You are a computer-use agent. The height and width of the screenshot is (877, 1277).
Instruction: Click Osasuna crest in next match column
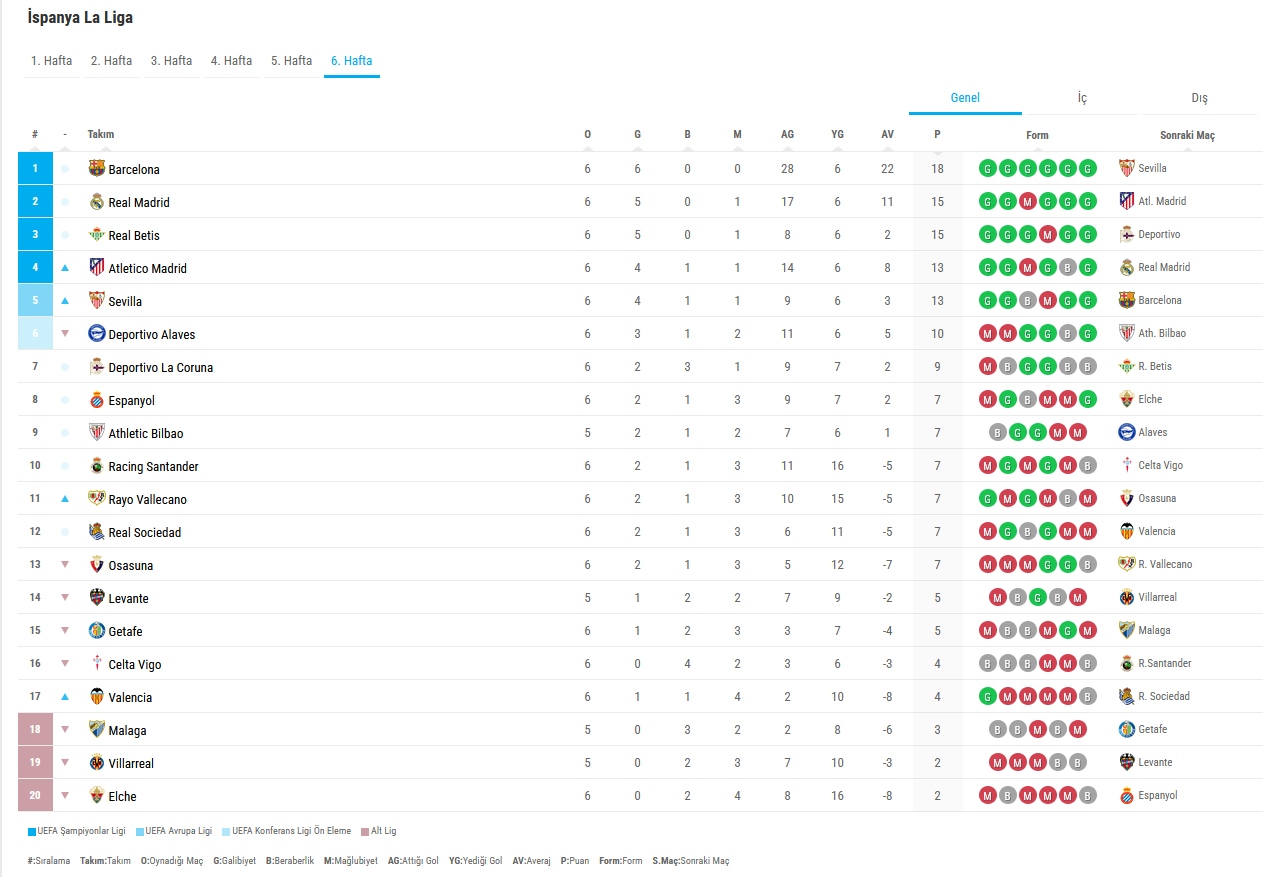click(x=1127, y=498)
